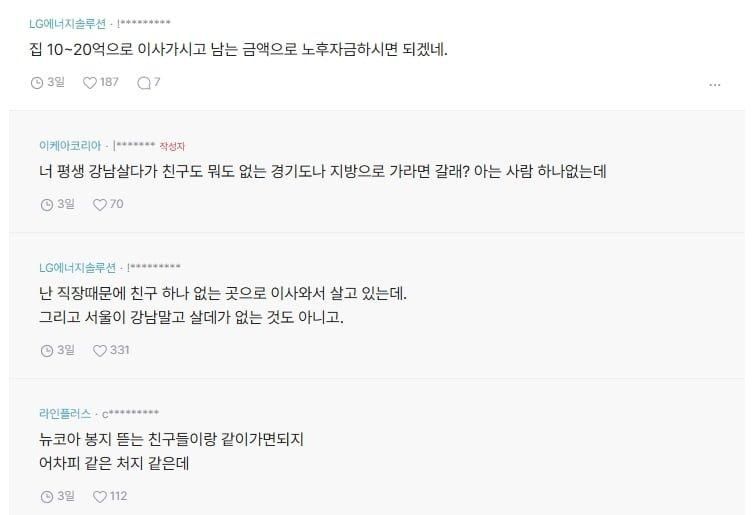Click the reply text starting with 뉴코아 봉지
The width and height of the screenshot is (752, 515).
point(171,451)
